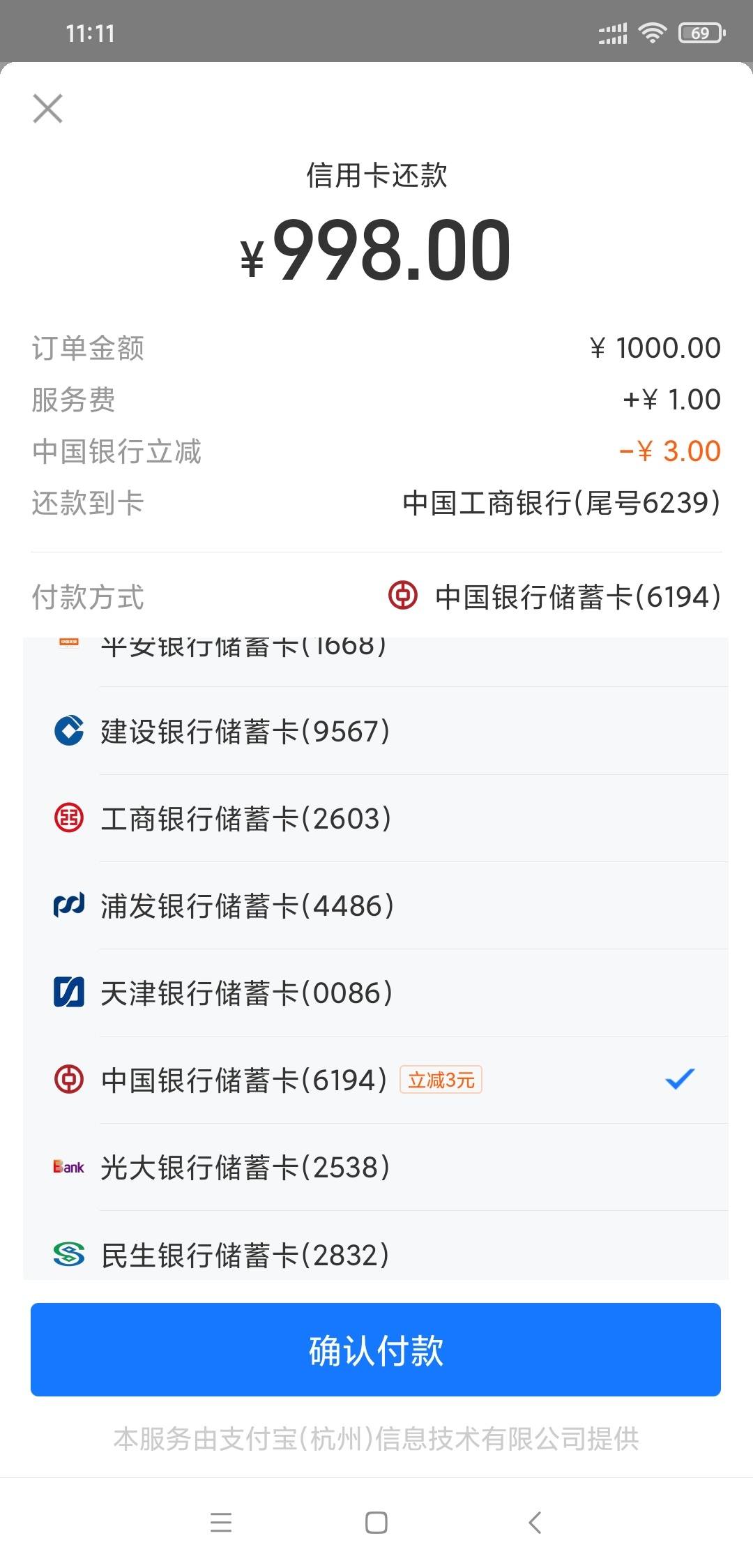This screenshot has height=1568, width=753.
Task: Tap the Bank of Tianjin logo icon
Action: [69, 992]
